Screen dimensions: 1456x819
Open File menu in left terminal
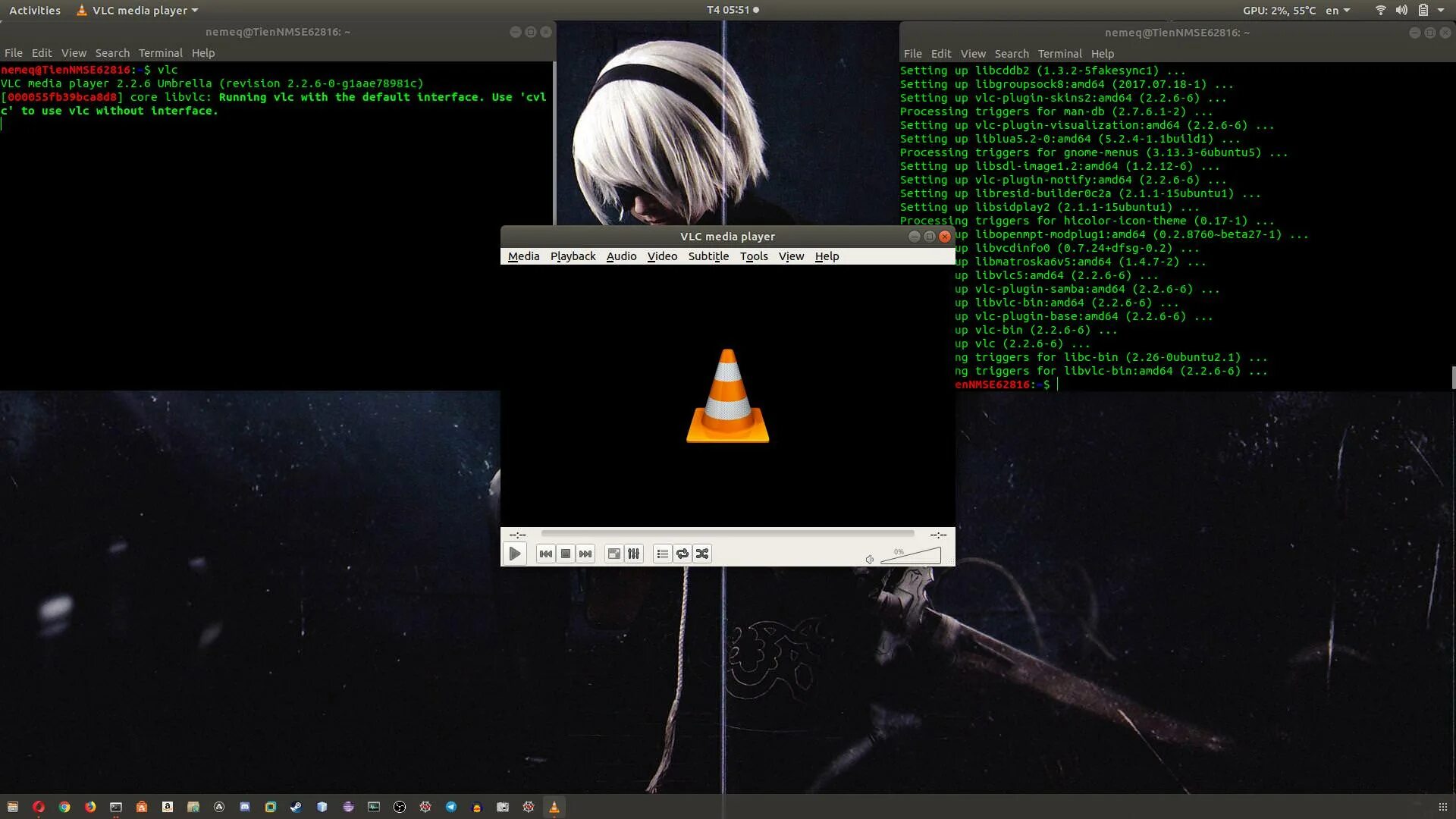(x=14, y=53)
